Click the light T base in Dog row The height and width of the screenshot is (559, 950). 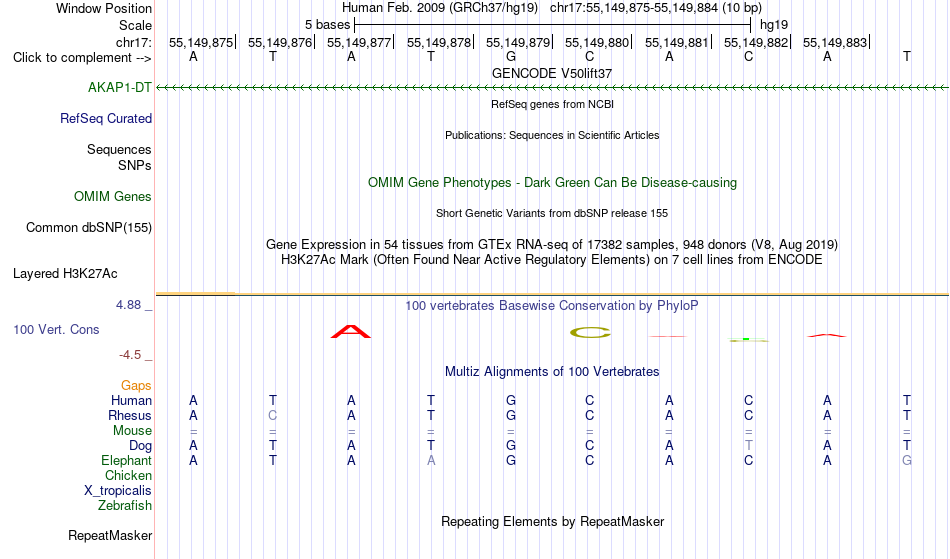[x=748, y=446]
